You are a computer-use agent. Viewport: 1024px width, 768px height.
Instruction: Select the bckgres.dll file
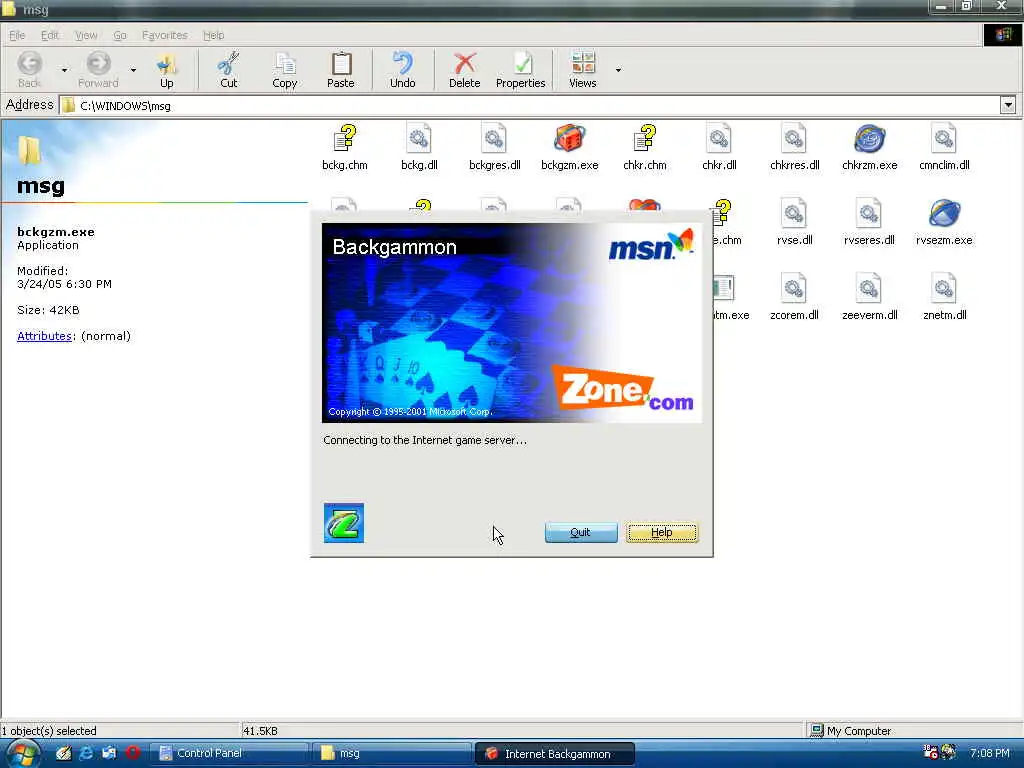[494, 148]
